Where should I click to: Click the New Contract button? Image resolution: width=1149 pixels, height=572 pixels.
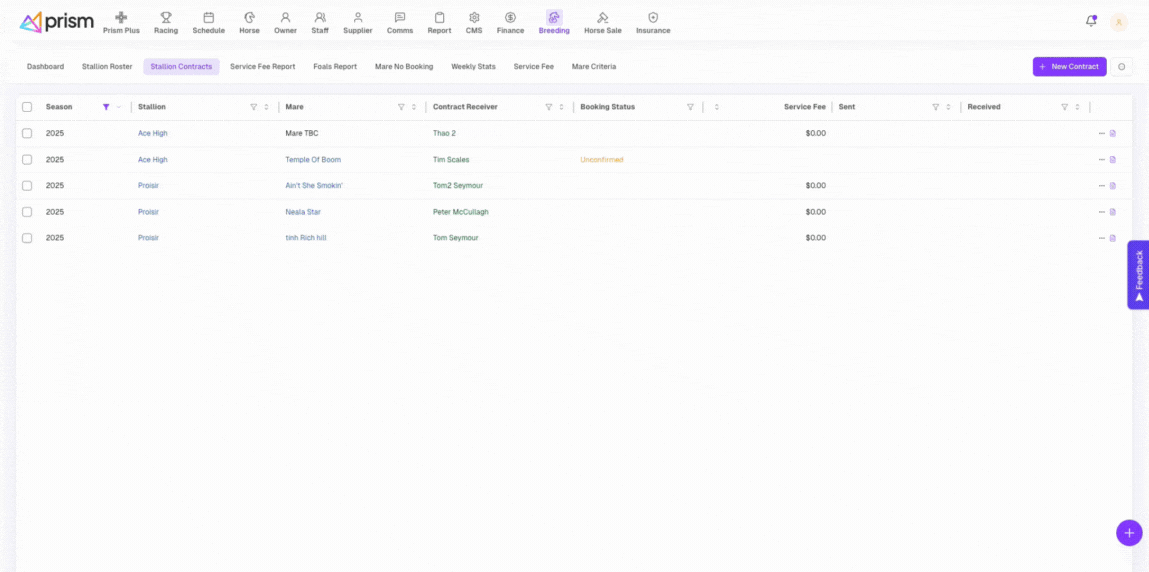coord(1069,67)
